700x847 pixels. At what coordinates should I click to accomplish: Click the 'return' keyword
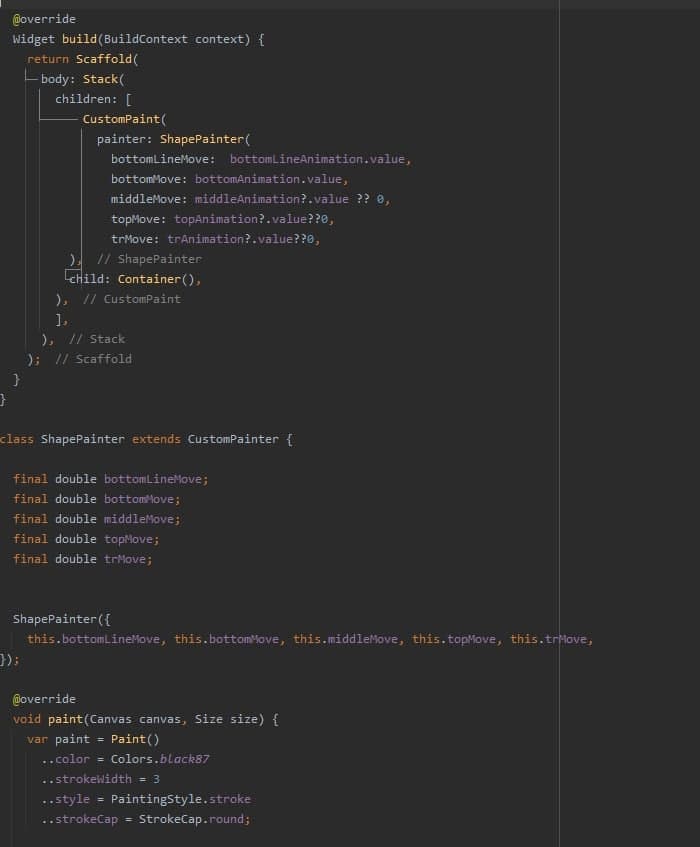tap(48, 59)
